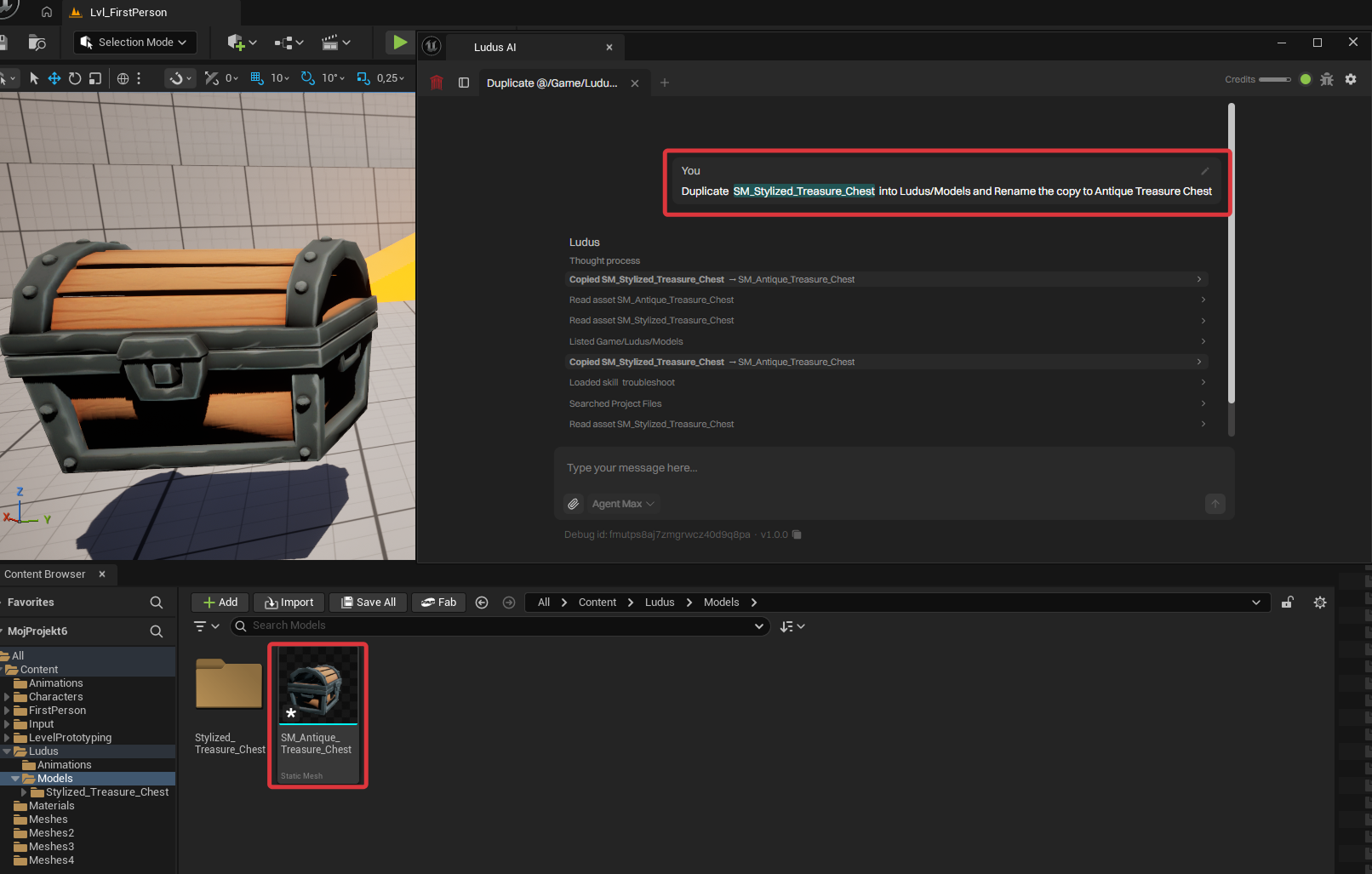Click the Import button
The width and height of the screenshot is (1372, 874).
[x=289, y=603]
